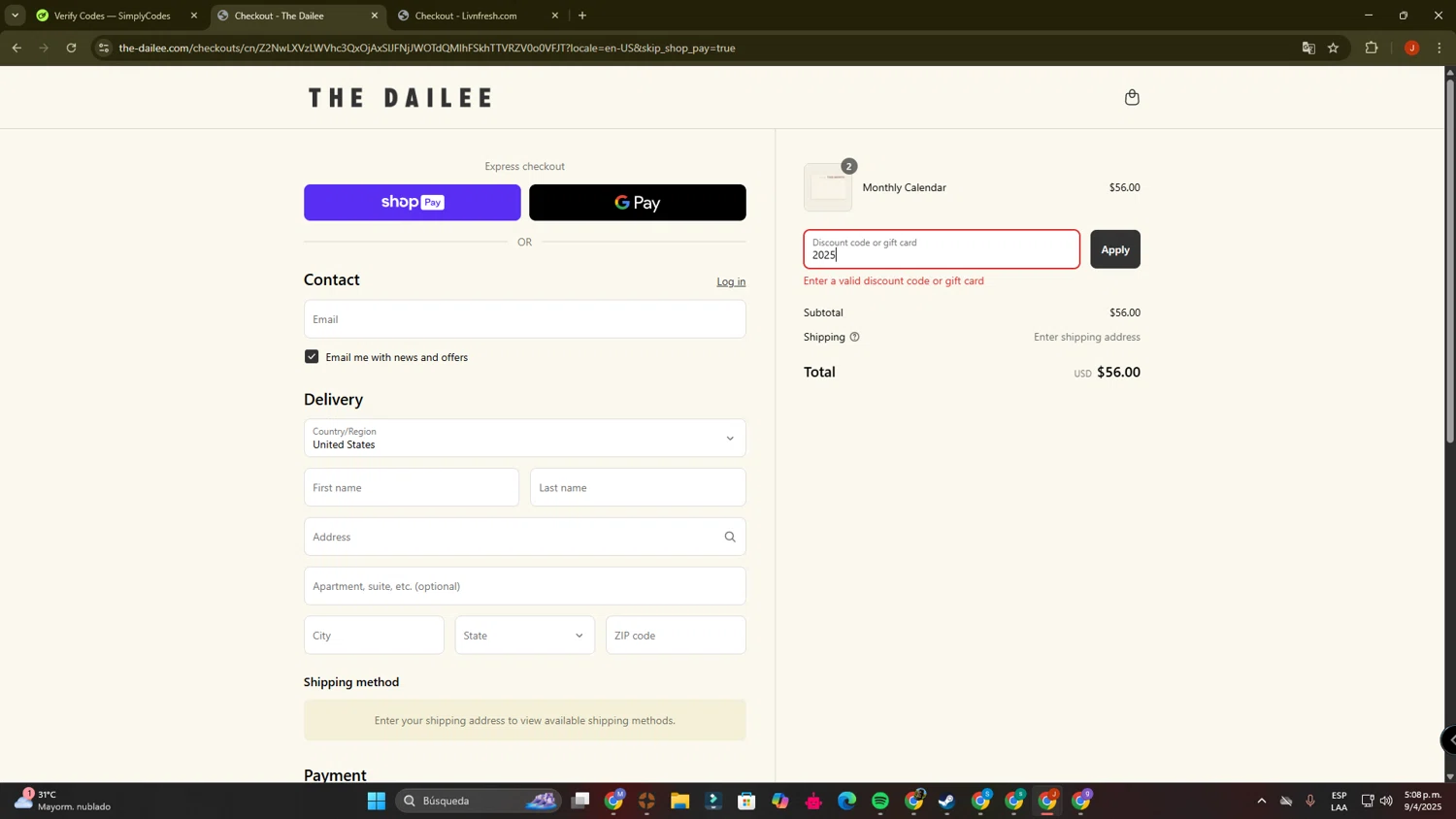1456x819 pixels.
Task: Focus the Last name field
Action: click(638, 487)
